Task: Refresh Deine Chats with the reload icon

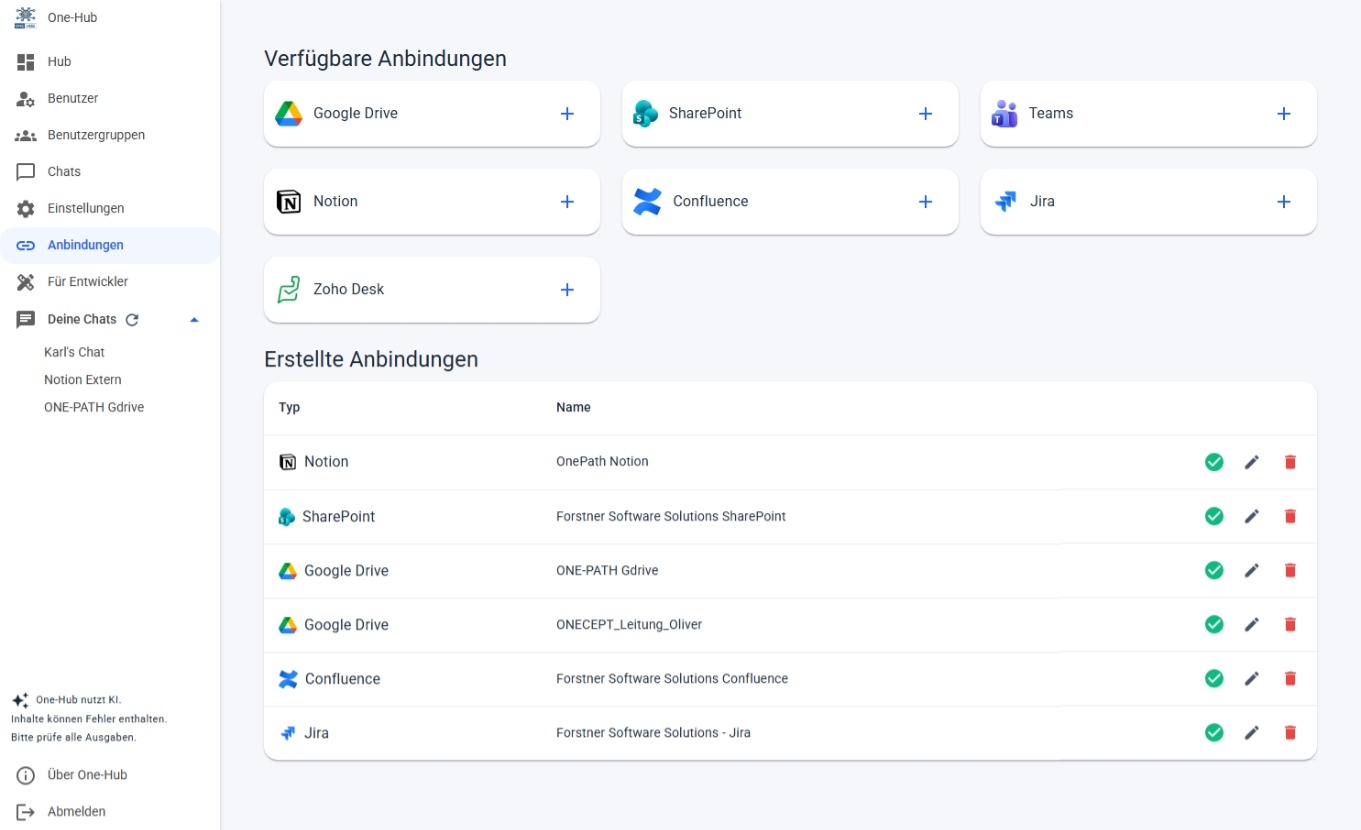Action: [132, 319]
